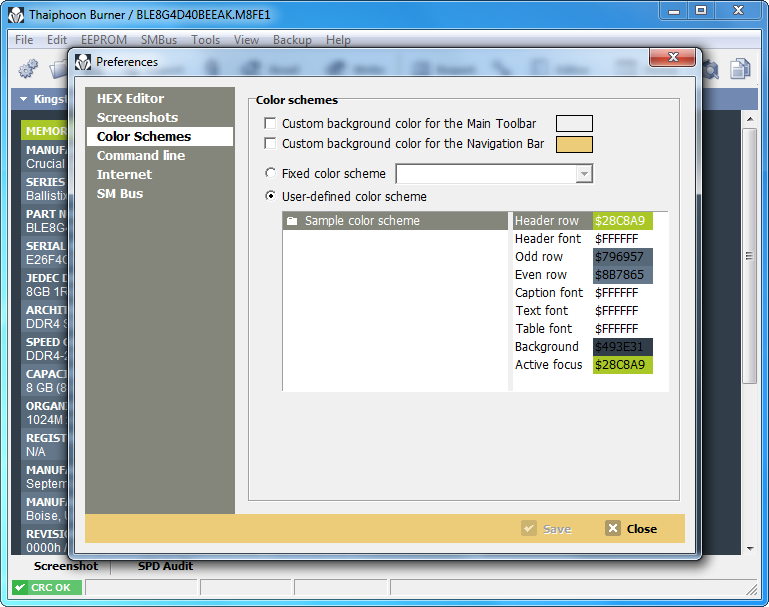Click the X icon on Close button
Screen dimensions: 769x607
click(x=613, y=528)
